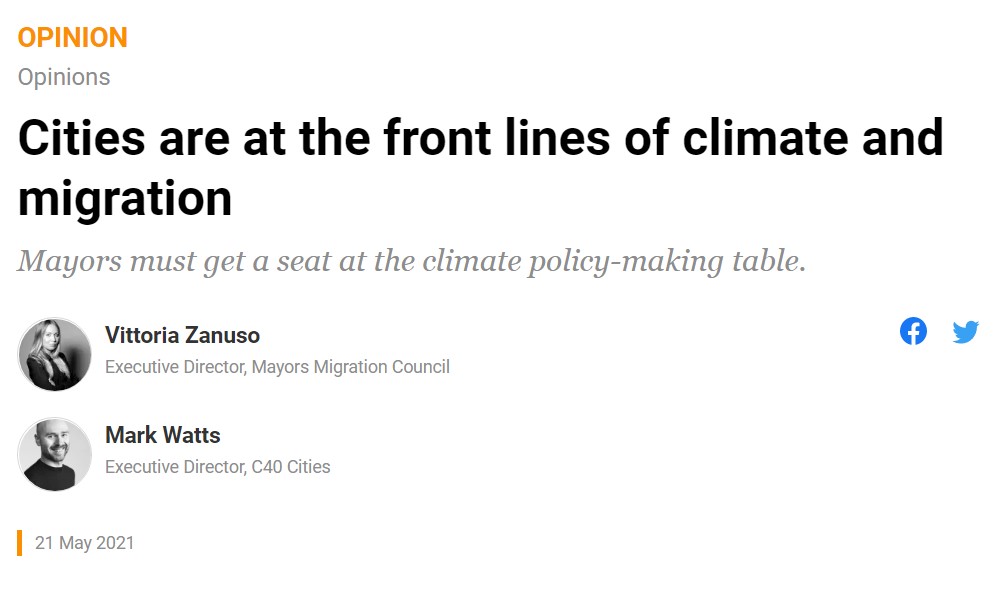1000x601 pixels.
Task: Open author page for Vittoria Zanuso
Action: pyautogui.click(x=182, y=335)
